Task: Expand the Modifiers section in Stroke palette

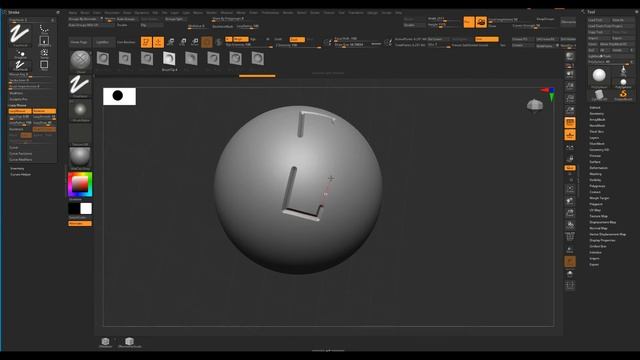Action: [x=16, y=93]
